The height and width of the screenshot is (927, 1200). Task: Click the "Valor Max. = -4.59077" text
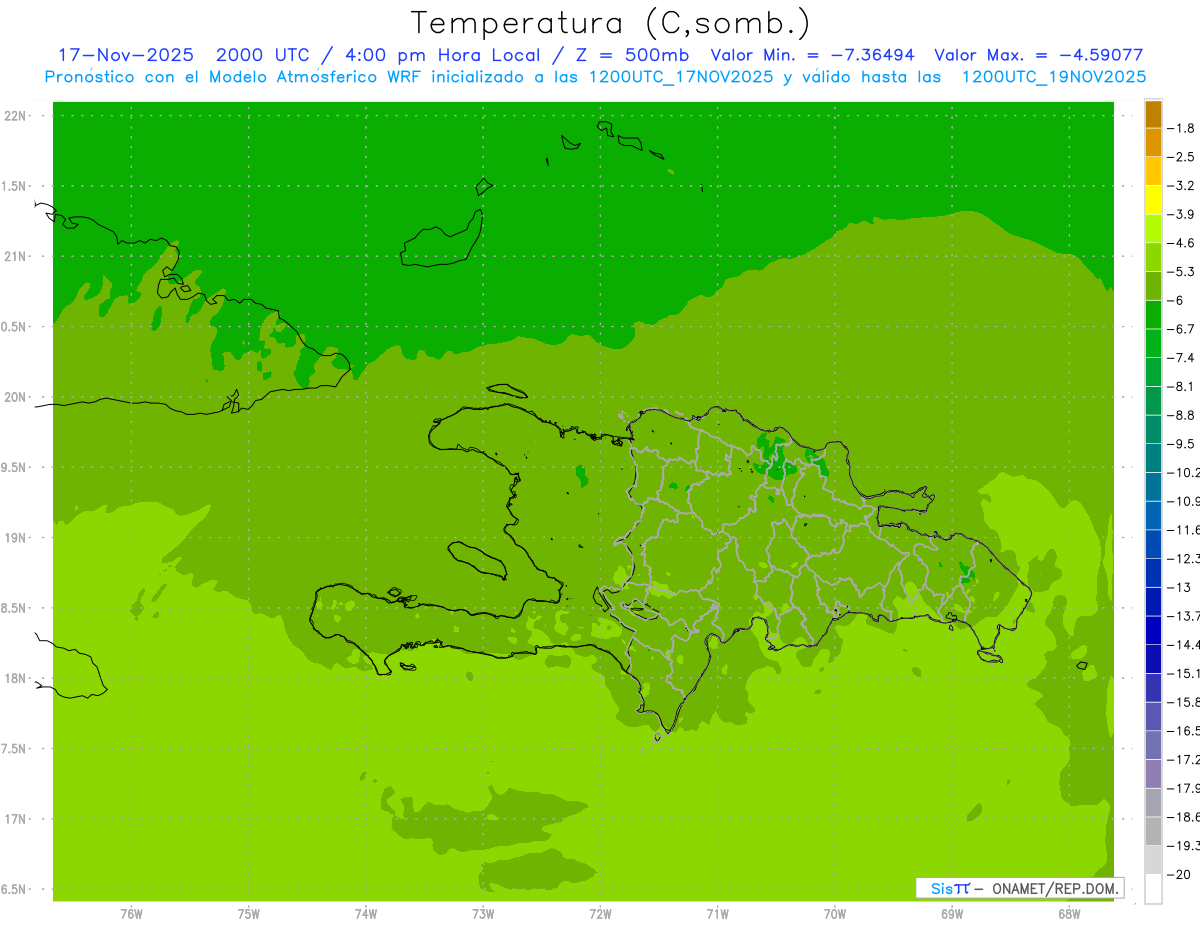(x=1038, y=55)
